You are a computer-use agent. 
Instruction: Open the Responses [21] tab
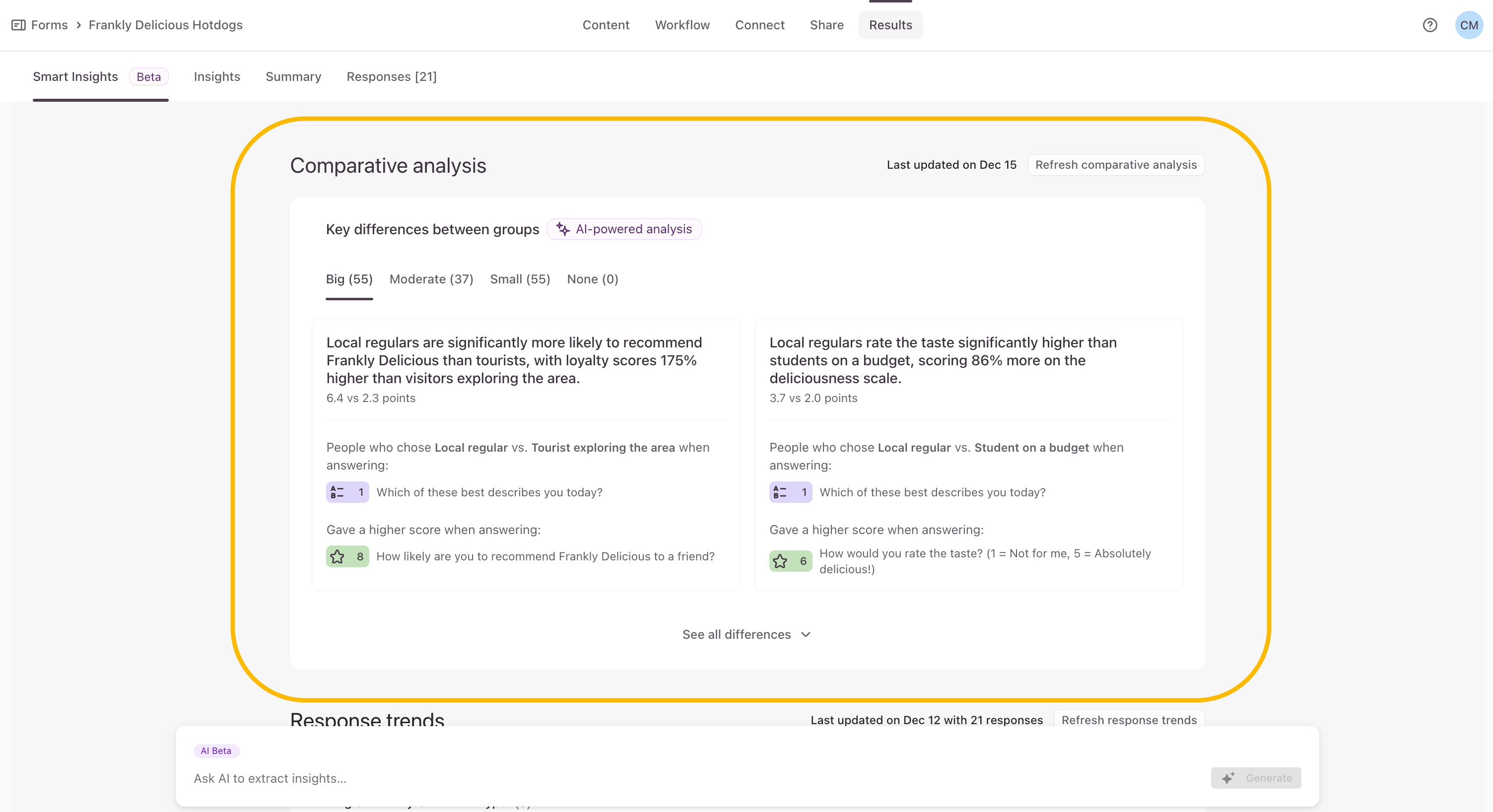(x=391, y=76)
